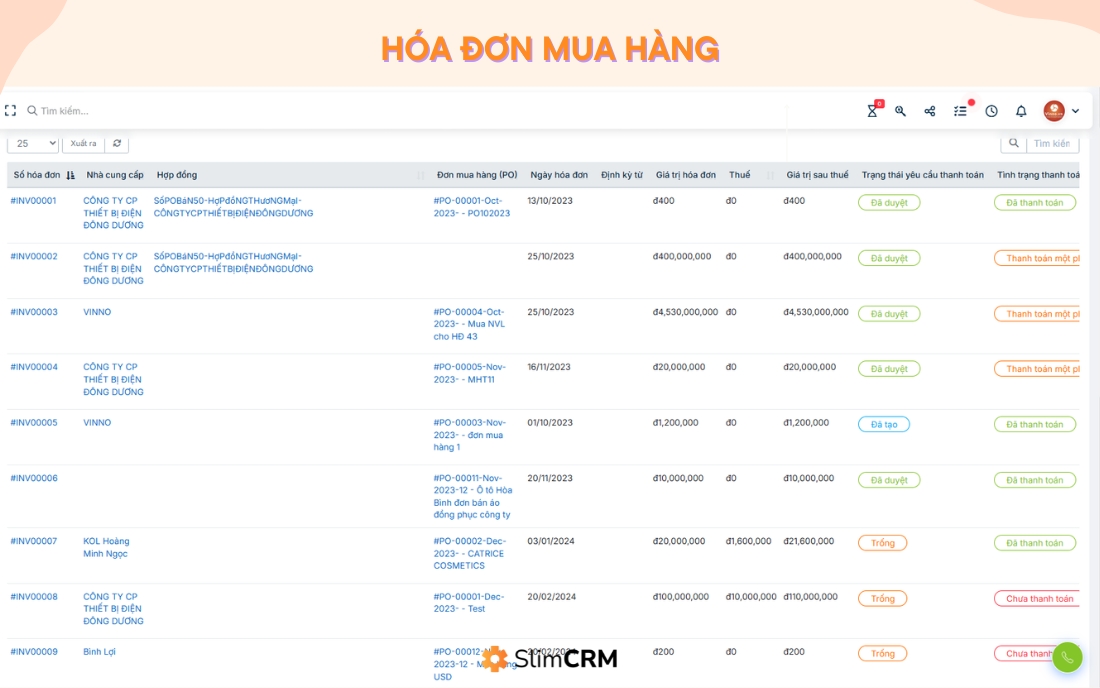This screenshot has width=1100, height=688.
Task: Open invoice #INV00006
Action: pos(34,478)
